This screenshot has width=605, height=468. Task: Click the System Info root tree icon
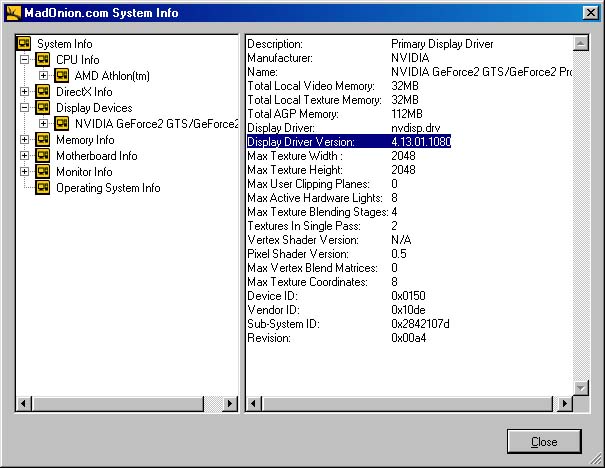(x=24, y=44)
